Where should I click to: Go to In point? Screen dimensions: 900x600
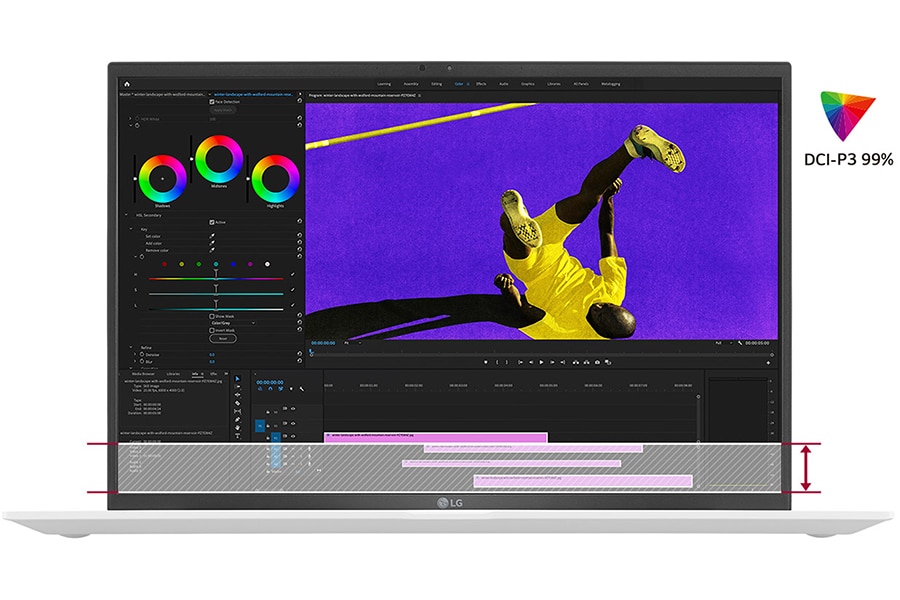[520, 362]
